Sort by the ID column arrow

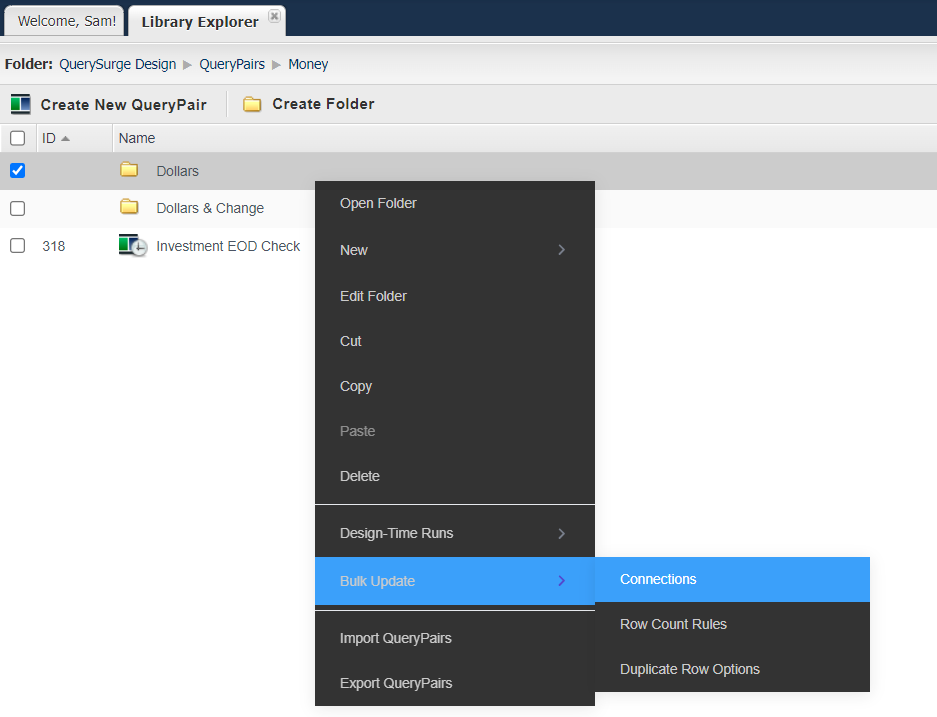pos(66,139)
